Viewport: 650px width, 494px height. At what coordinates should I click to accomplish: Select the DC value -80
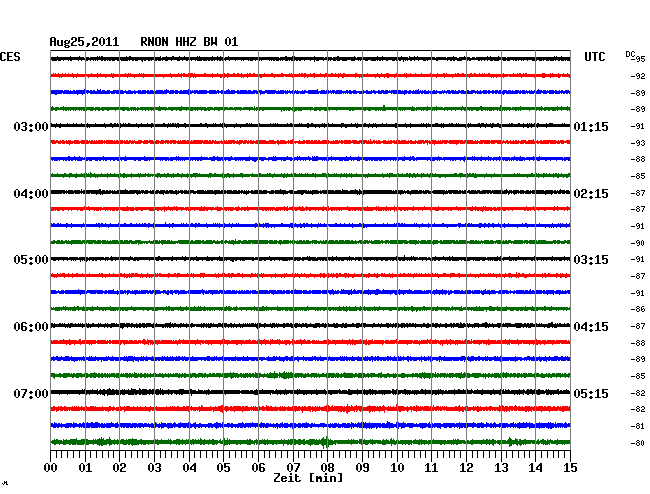pos(638,443)
